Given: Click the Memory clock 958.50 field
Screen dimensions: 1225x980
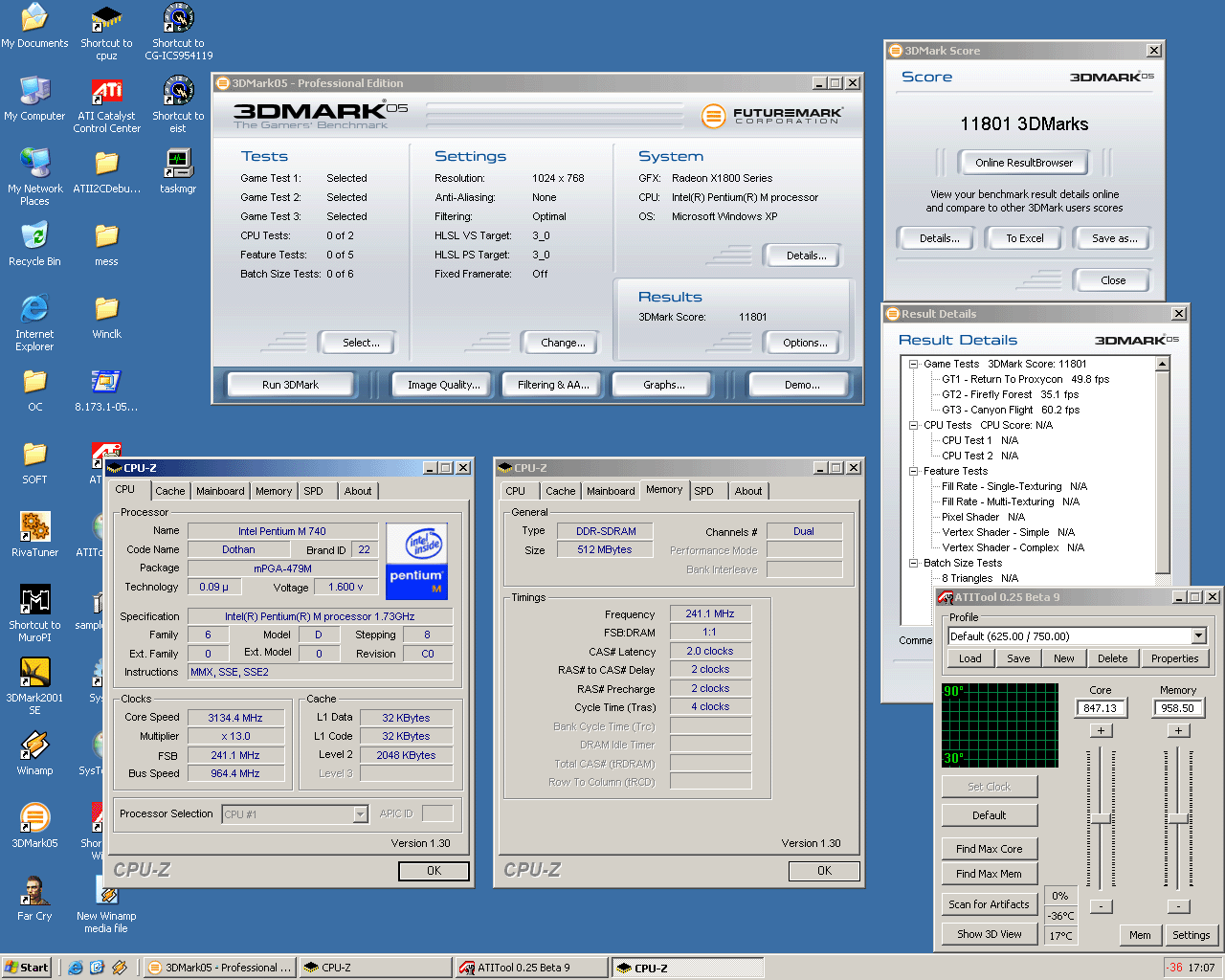Looking at the screenshot, I should click(x=1178, y=708).
